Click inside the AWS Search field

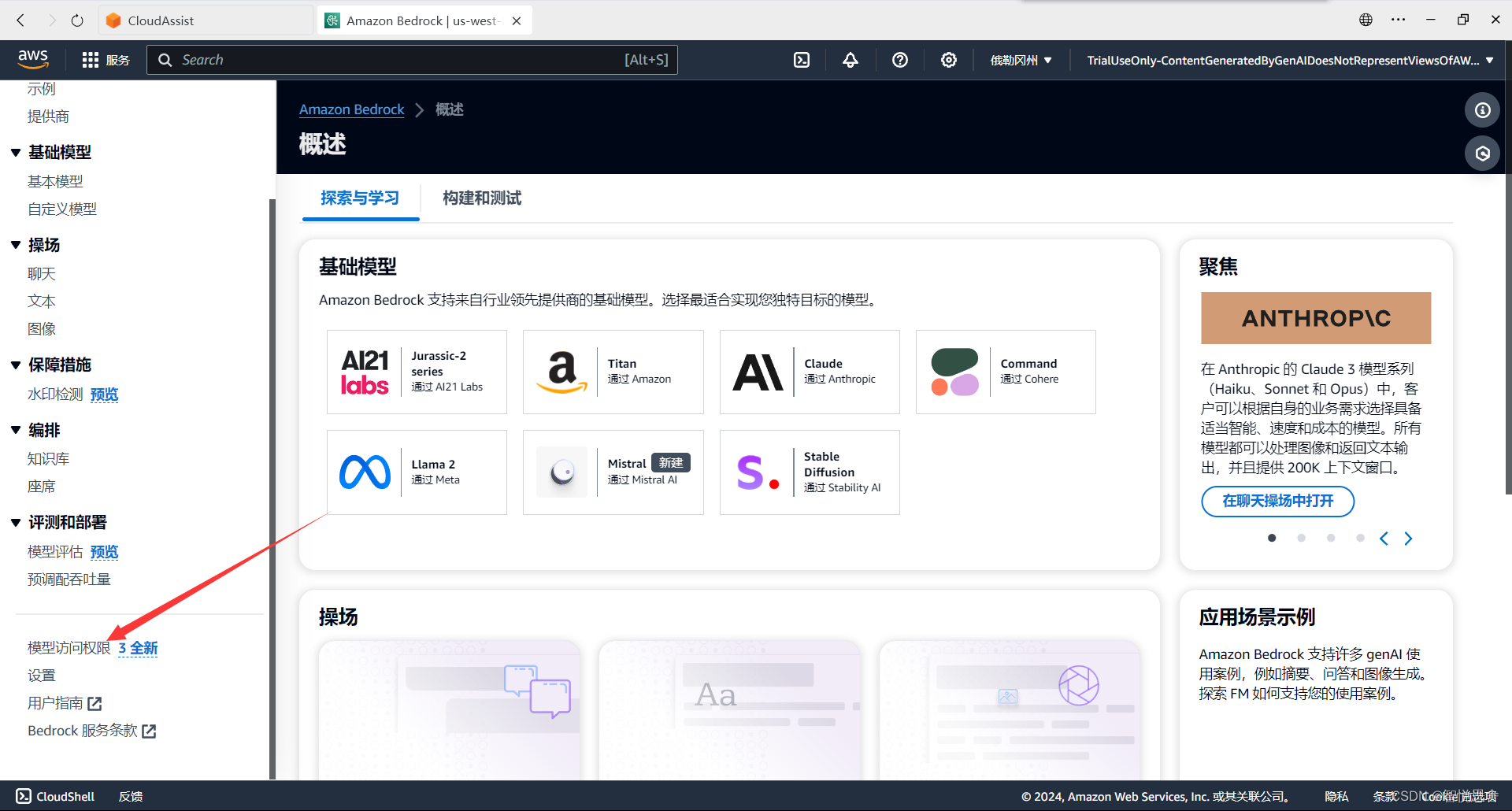coord(412,60)
